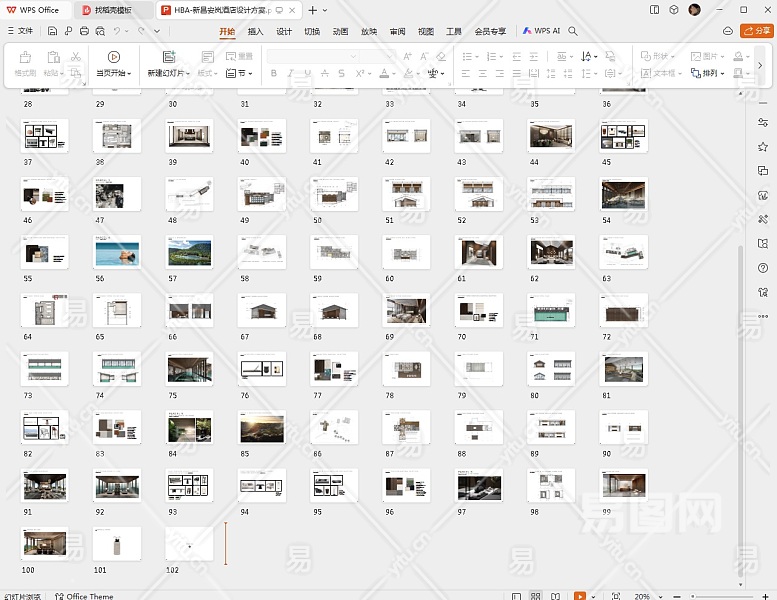Toggle slide sorter view in status bar
Screen dimensions: 777x600
537,596
